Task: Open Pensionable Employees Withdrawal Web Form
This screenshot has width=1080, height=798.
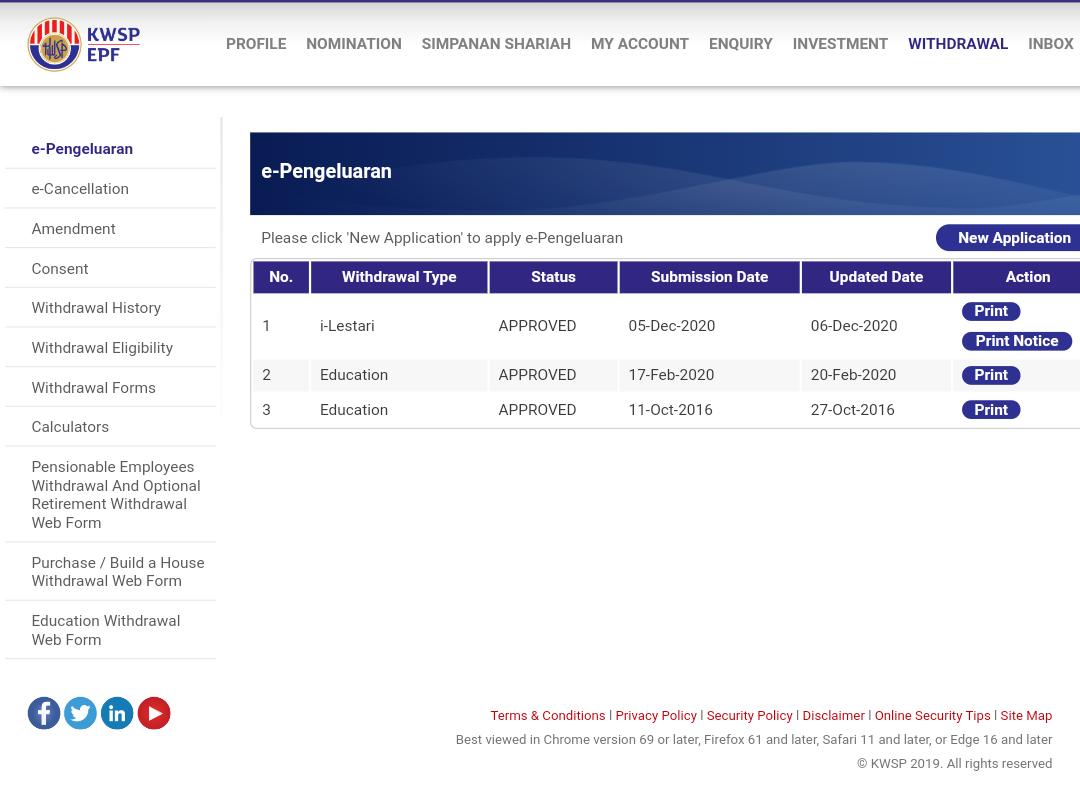Action: pos(116,494)
